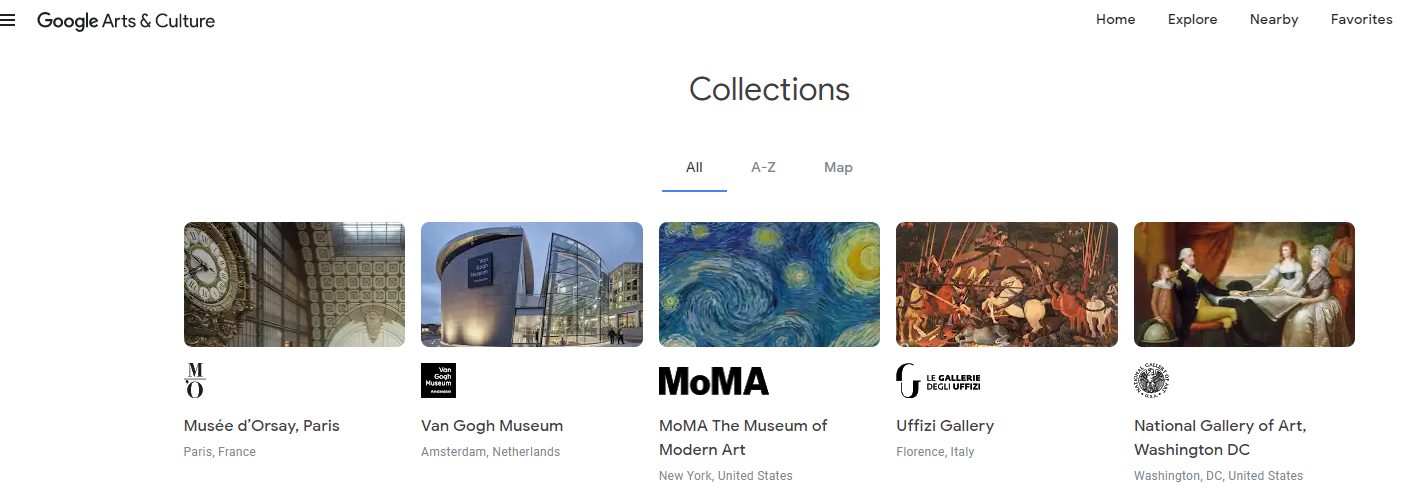Screen dimensions: 1411x503
Task: Click the Google Arts & Culture logo
Action: (126, 20)
